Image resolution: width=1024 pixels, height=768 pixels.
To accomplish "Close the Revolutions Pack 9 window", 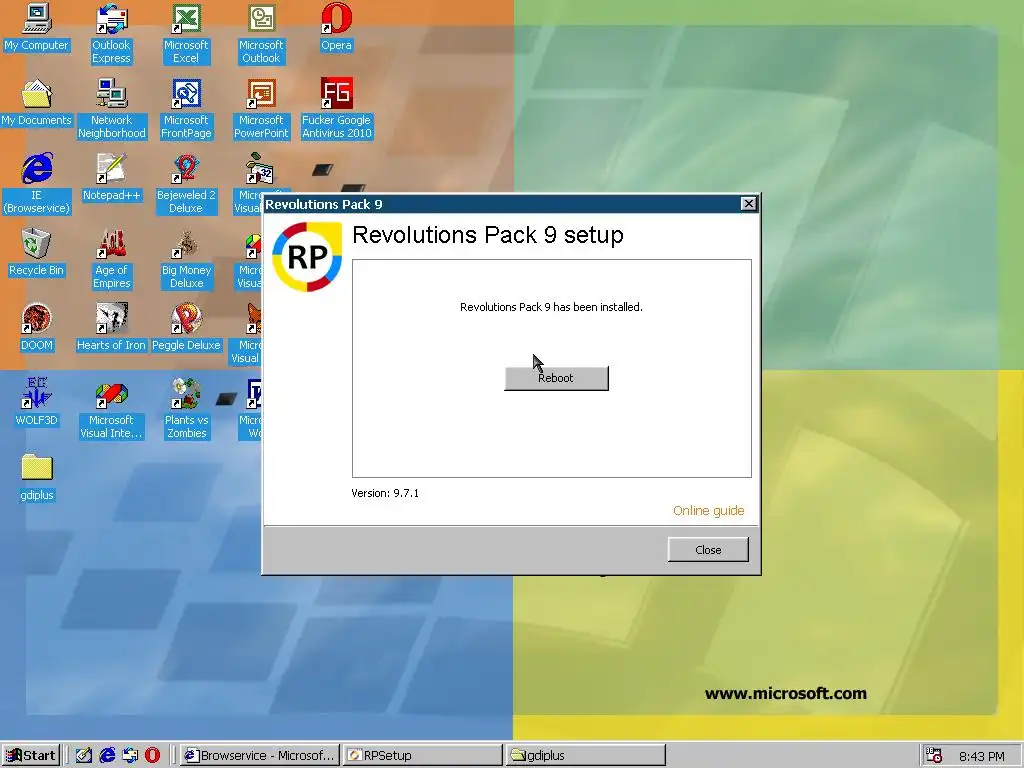I will click(x=748, y=204).
